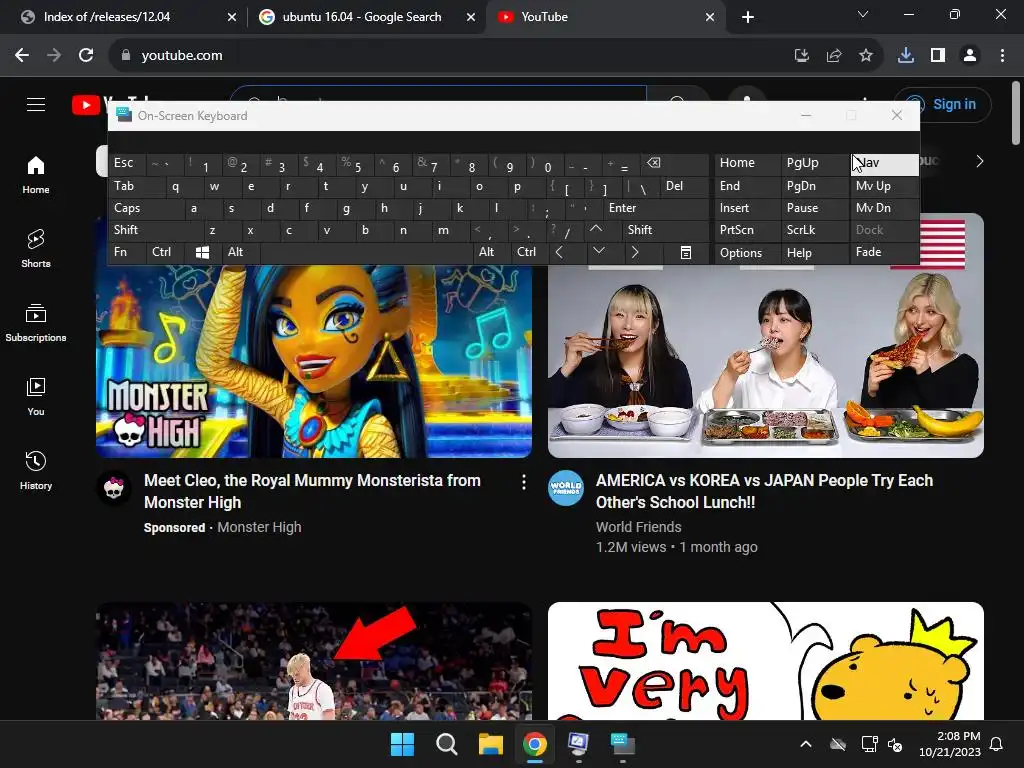Click Windows logo key on On-Screen Keyboard

202,252
